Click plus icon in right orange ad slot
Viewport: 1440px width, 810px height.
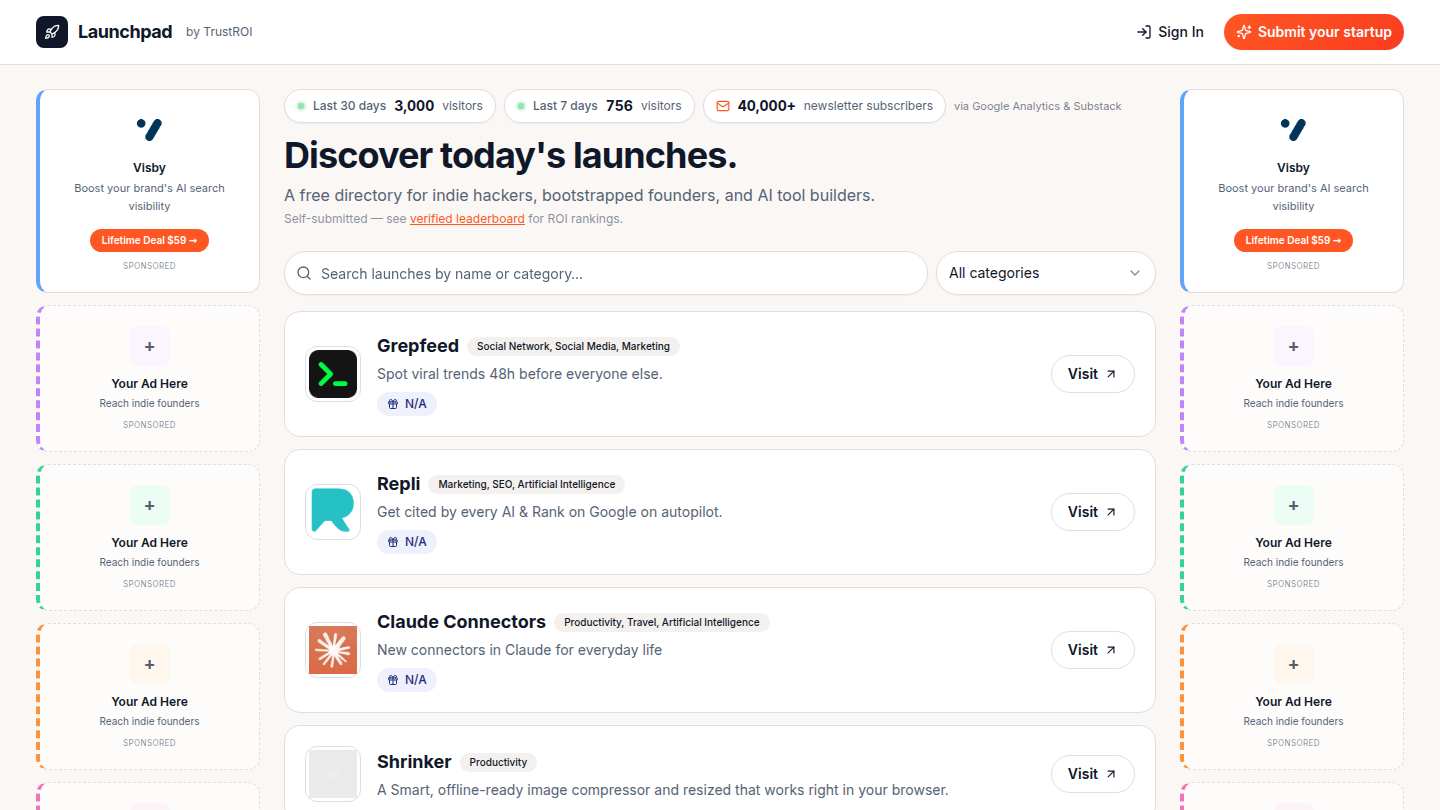(1294, 665)
